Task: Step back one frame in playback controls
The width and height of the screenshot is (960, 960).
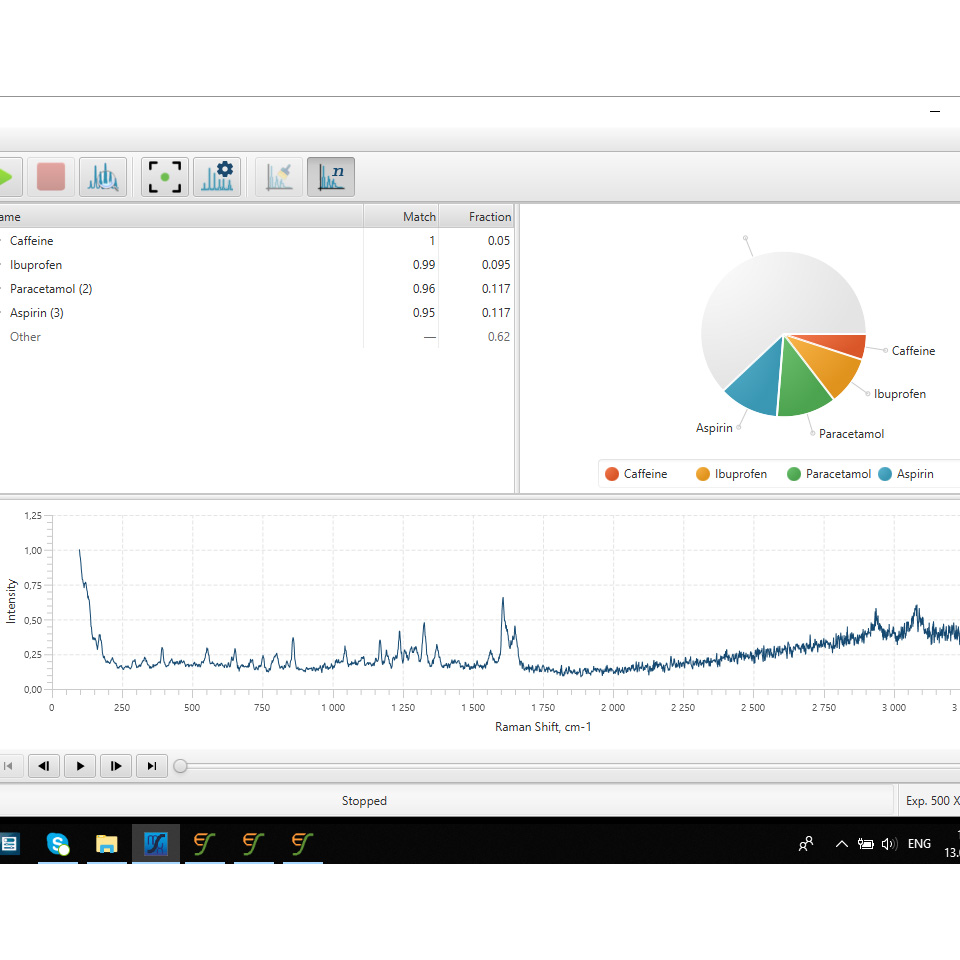Action: (44, 766)
